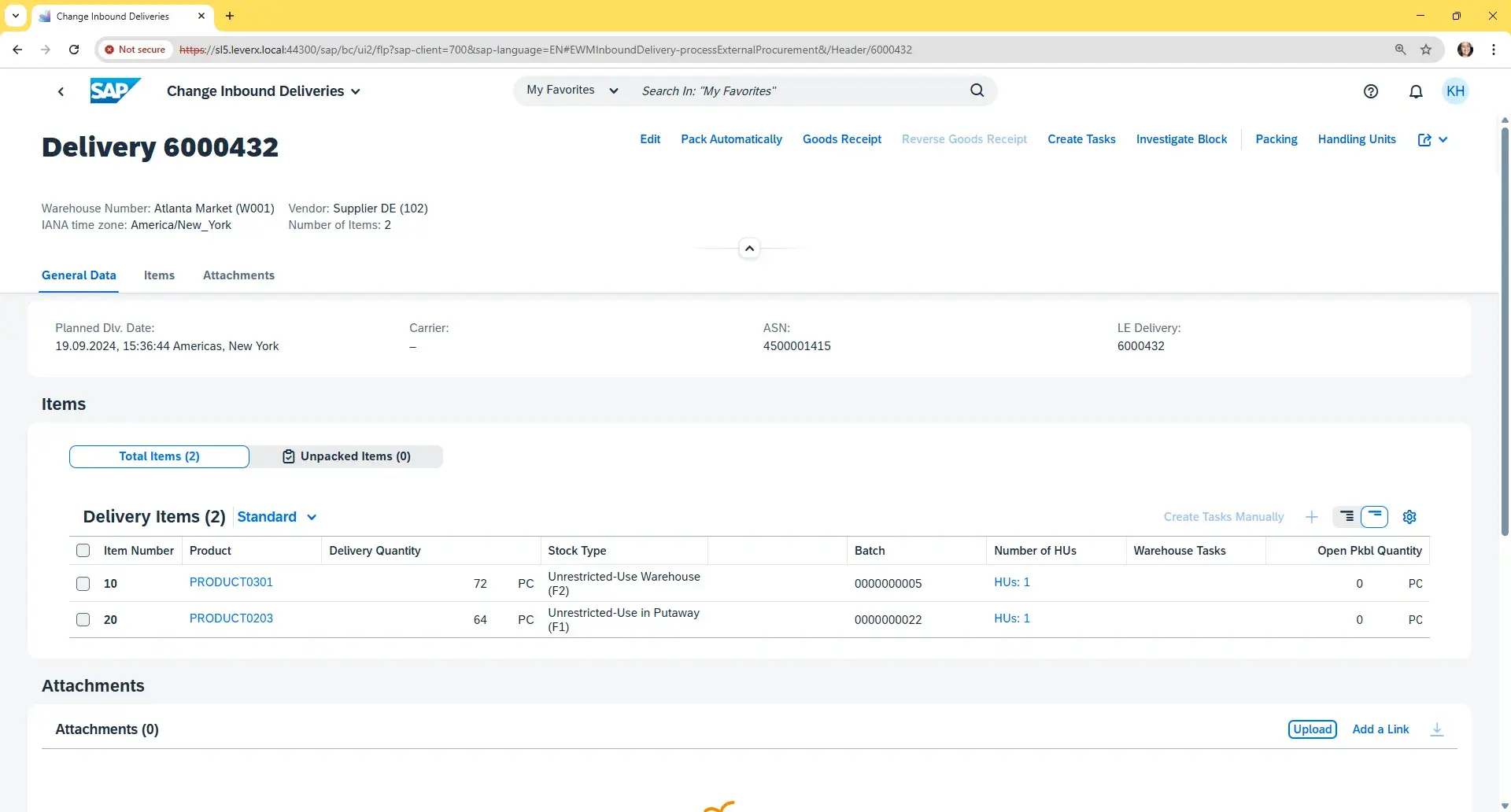This screenshot has width=1511, height=812.
Task: Expand the header toolbar share dropdown chevron
Action: pos(1443,139)
